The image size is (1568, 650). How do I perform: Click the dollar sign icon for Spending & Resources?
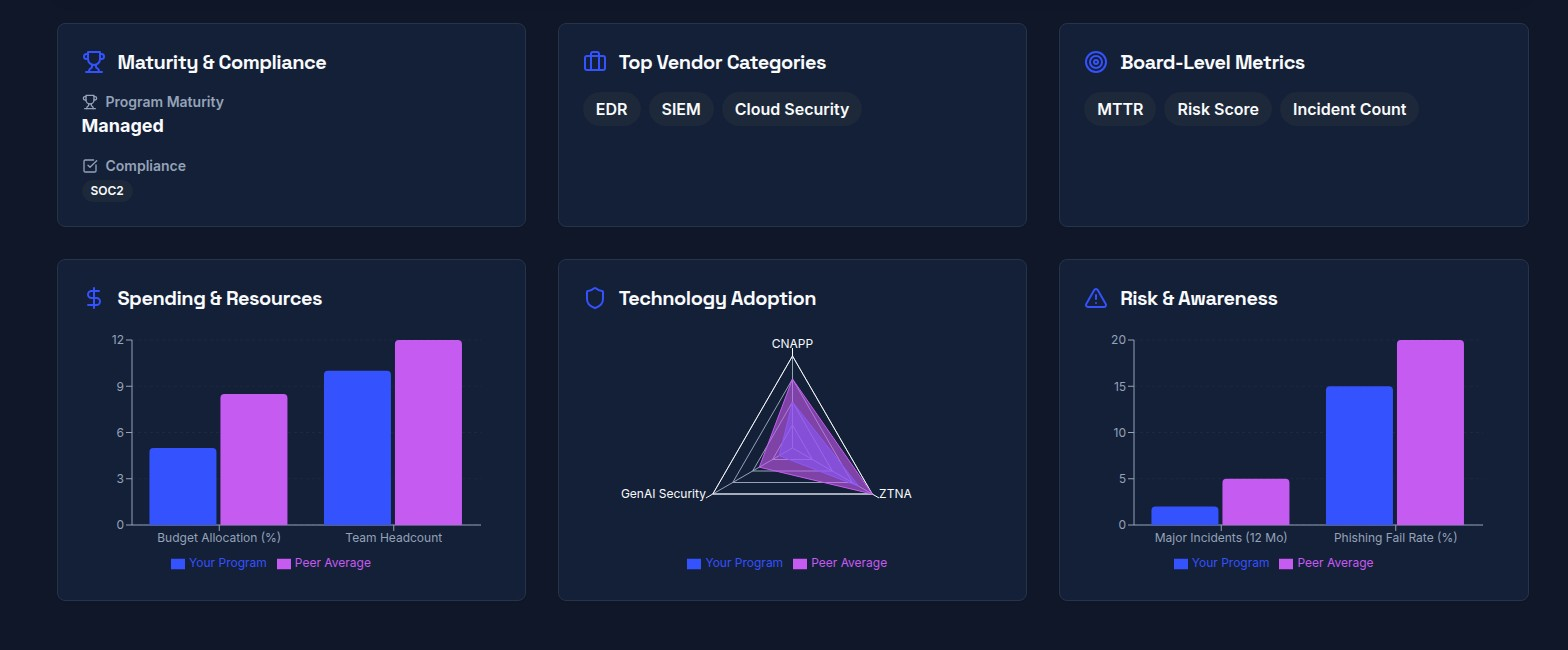click(93, 298)
